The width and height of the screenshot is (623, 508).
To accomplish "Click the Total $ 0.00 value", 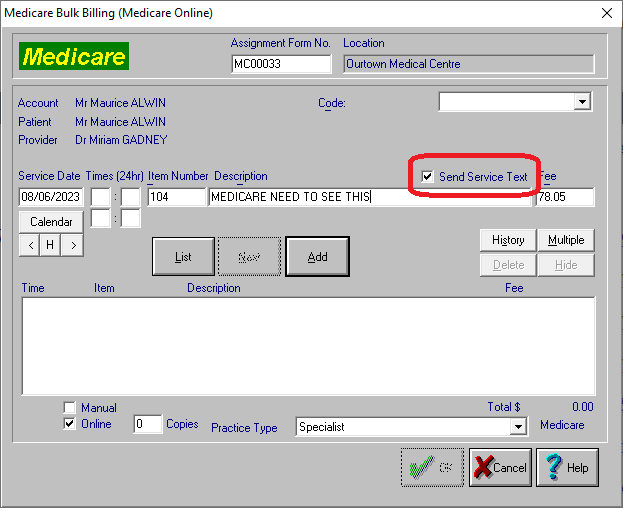I will [582, 407].
